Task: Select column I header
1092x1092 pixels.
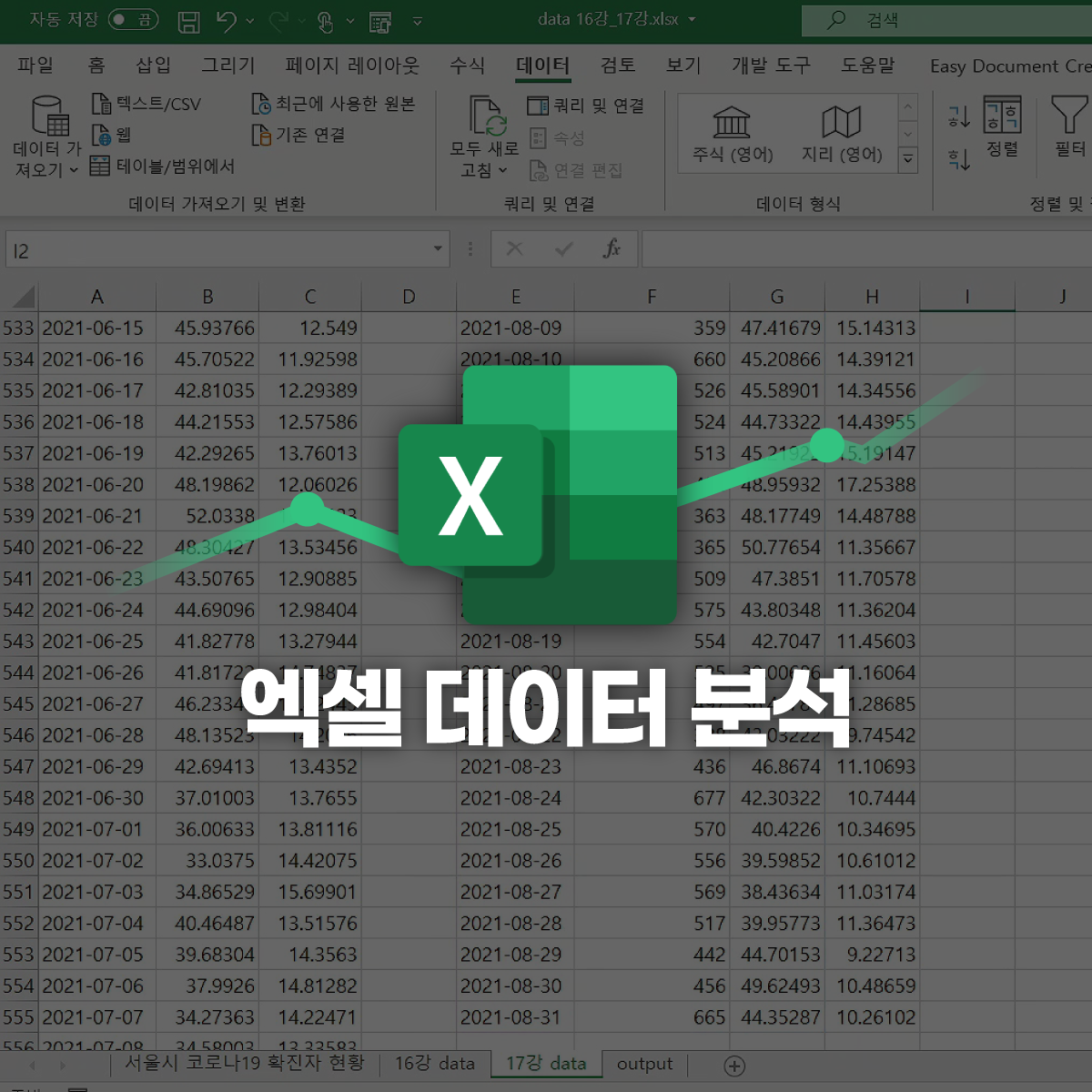Action: point(967,297)
